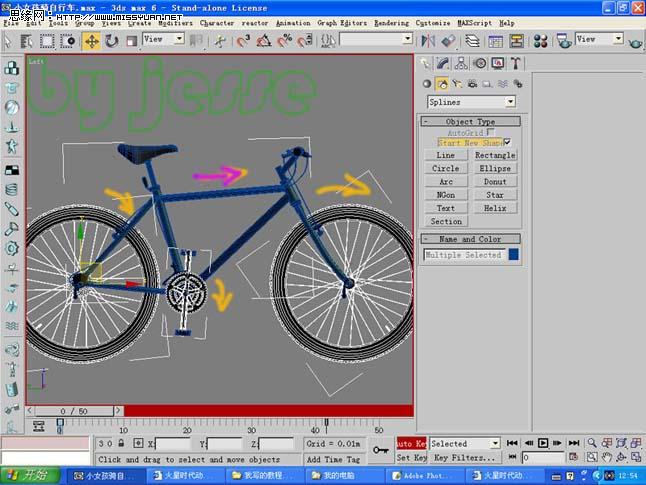Enable the AutoGrid checkbox
Screen dimensions: 646x485
(490, 132)
